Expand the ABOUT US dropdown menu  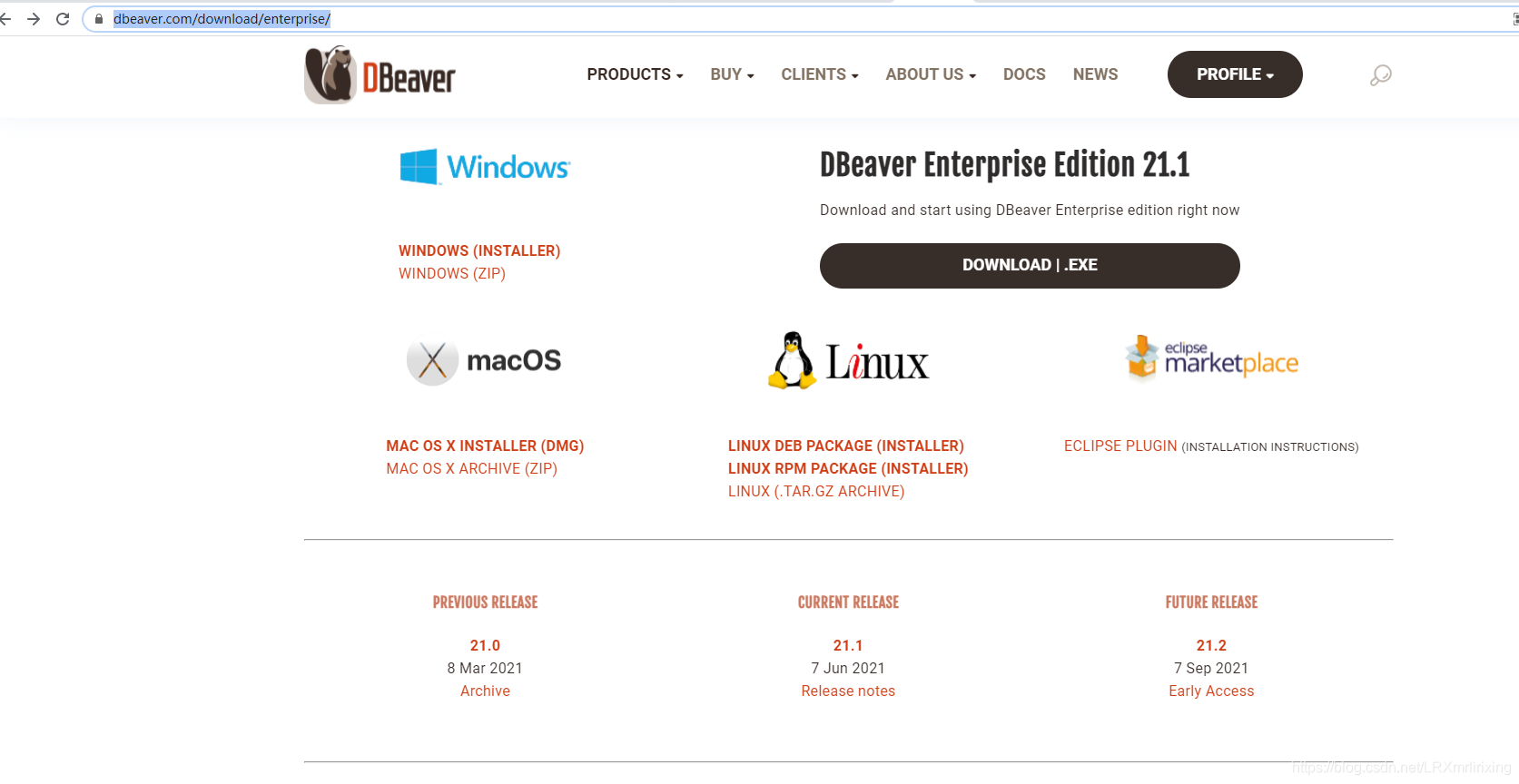tap(931, 74)
